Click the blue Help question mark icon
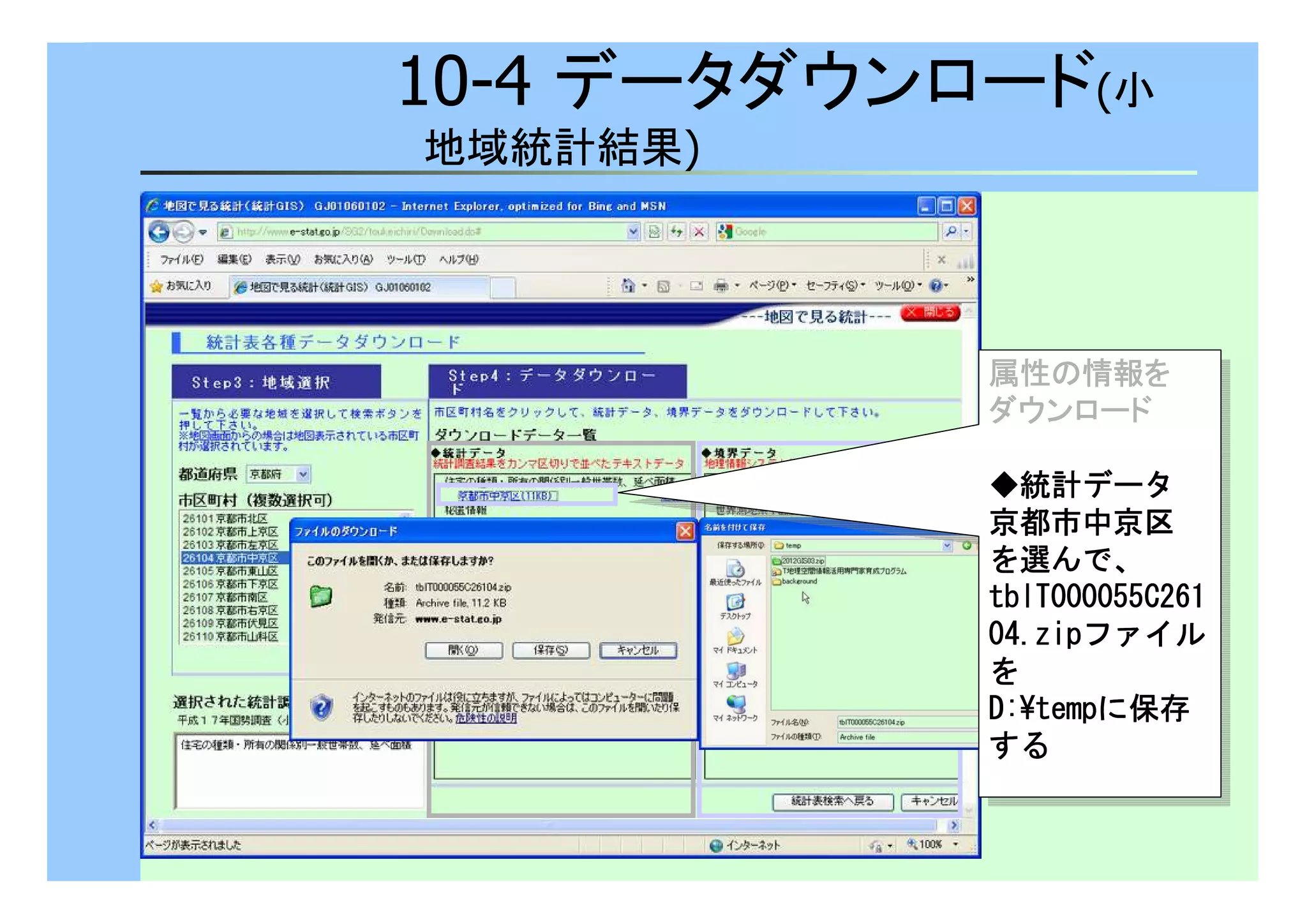Viewport: 1307px width, 924px height. pos(936,286)
